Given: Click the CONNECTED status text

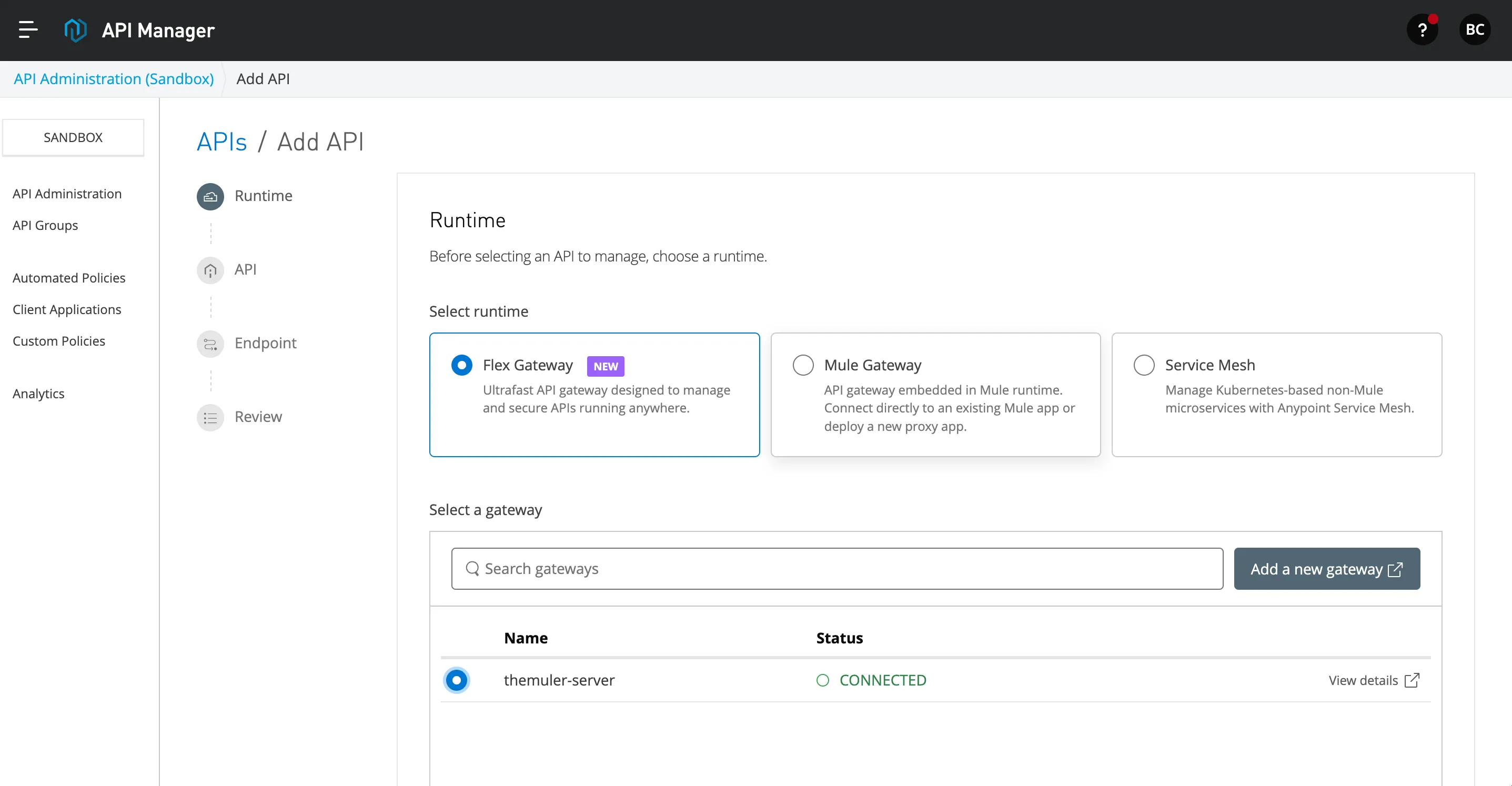Looking at the screenshot, I should (x=883, y=680).
